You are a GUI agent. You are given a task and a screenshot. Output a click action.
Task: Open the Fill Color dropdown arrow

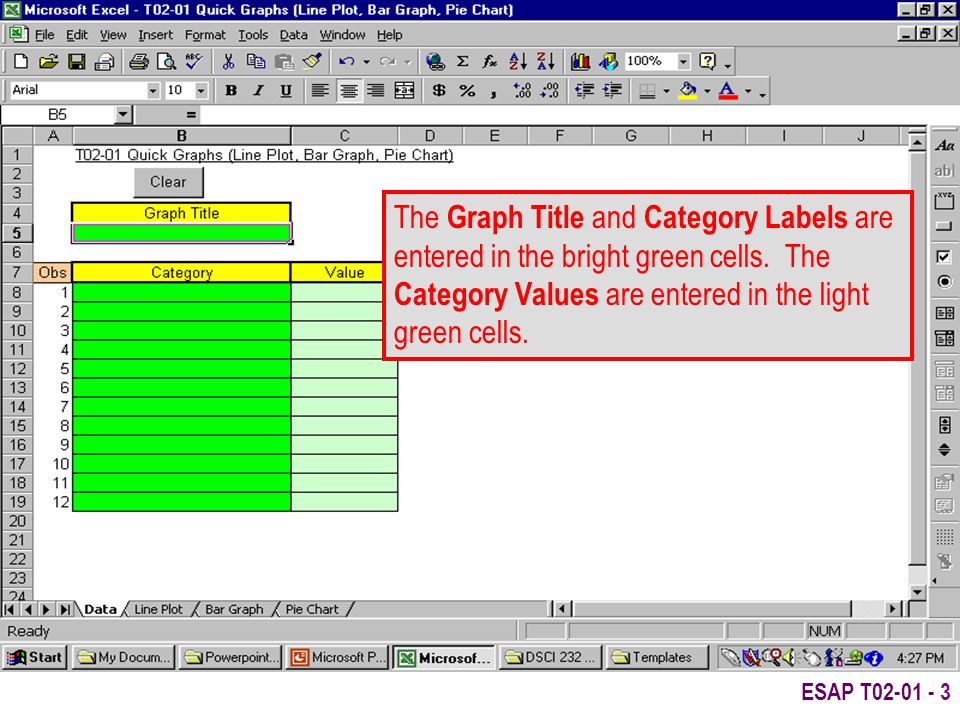(x=707, y=91)
